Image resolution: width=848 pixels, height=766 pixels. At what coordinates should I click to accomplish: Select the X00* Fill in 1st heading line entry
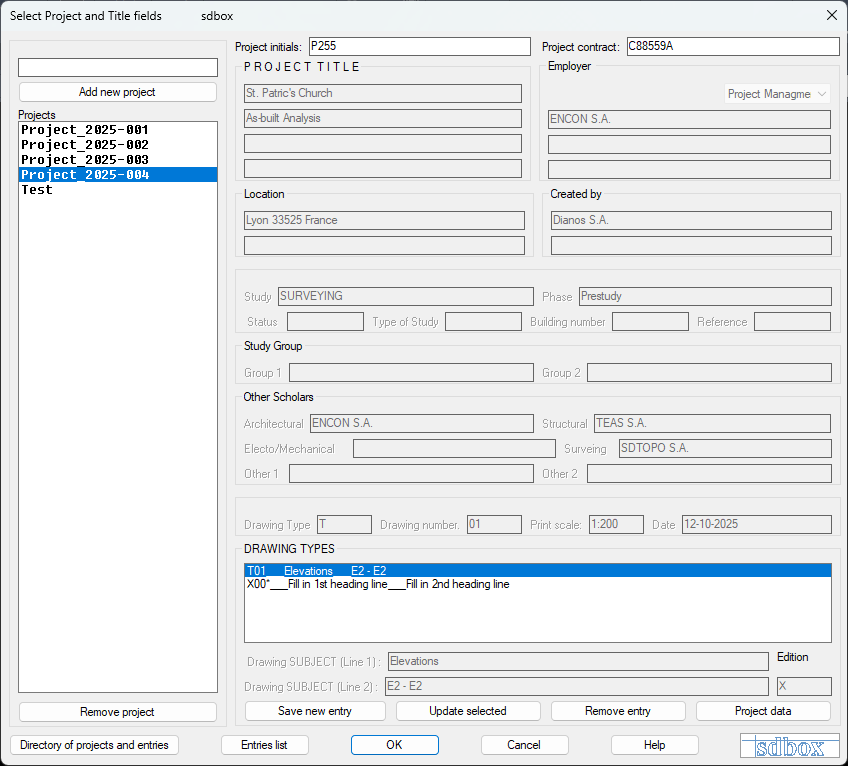pos(538,584)
